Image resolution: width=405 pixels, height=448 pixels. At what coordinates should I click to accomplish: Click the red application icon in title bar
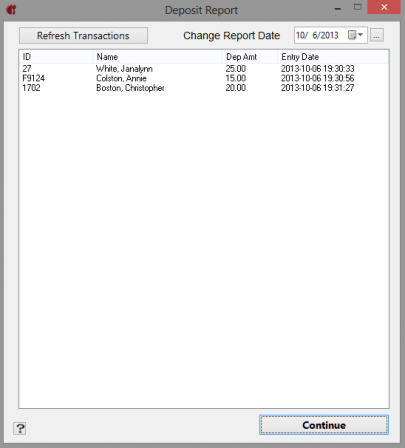[x=11, y=10]
